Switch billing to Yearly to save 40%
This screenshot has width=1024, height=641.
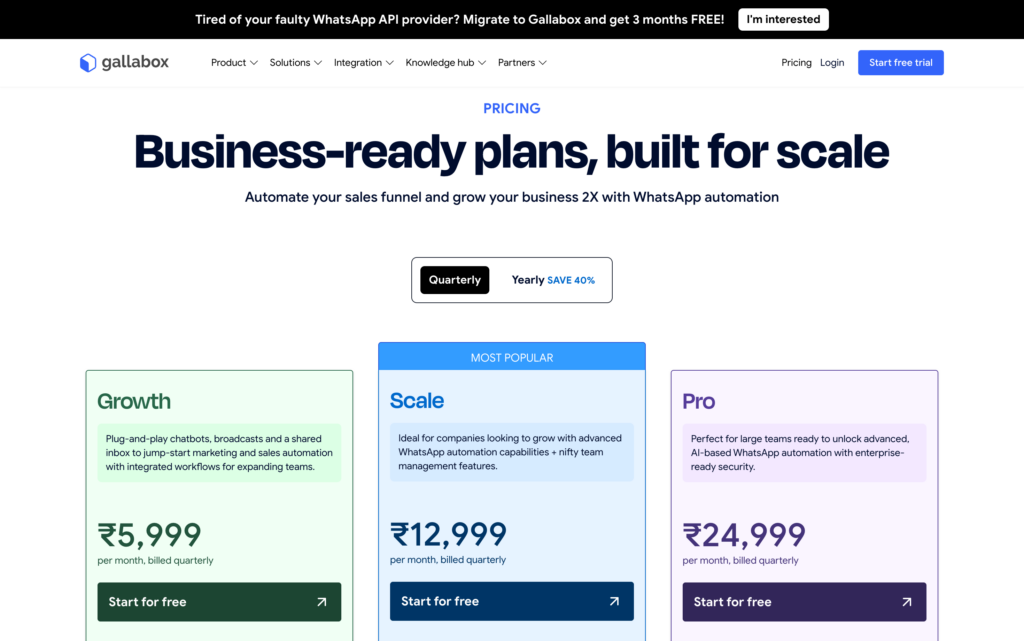coord(553,280)
